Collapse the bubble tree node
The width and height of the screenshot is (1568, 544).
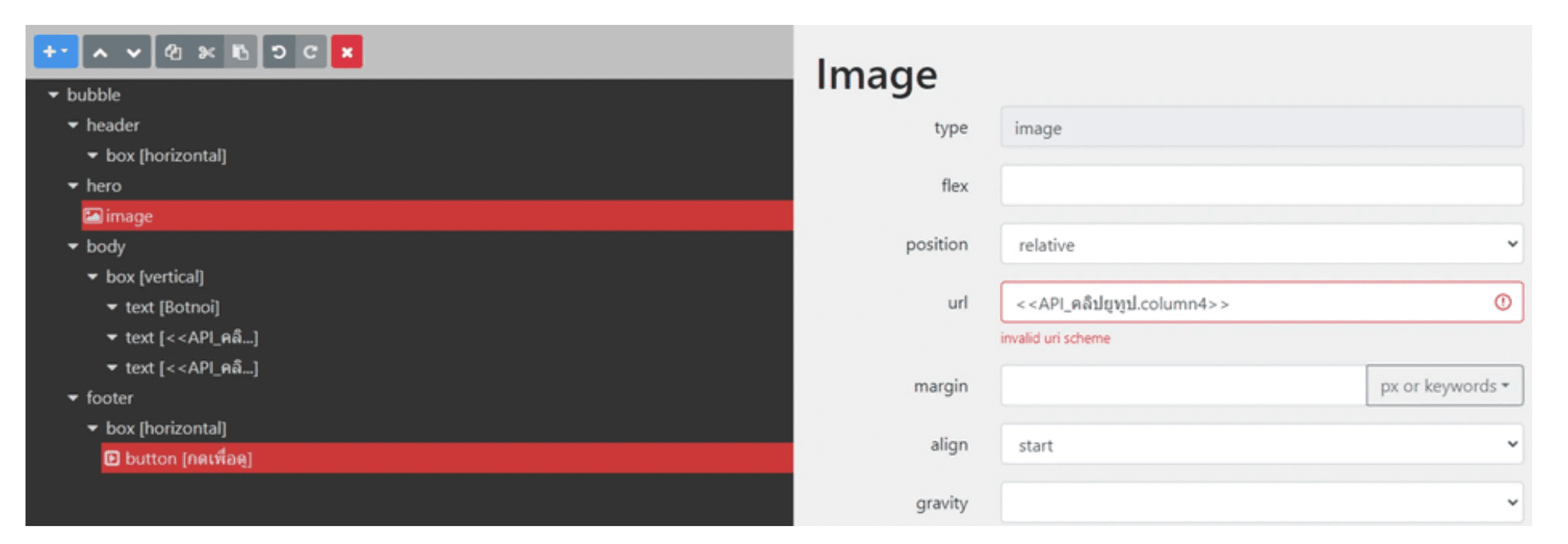[x=54, y=95]
